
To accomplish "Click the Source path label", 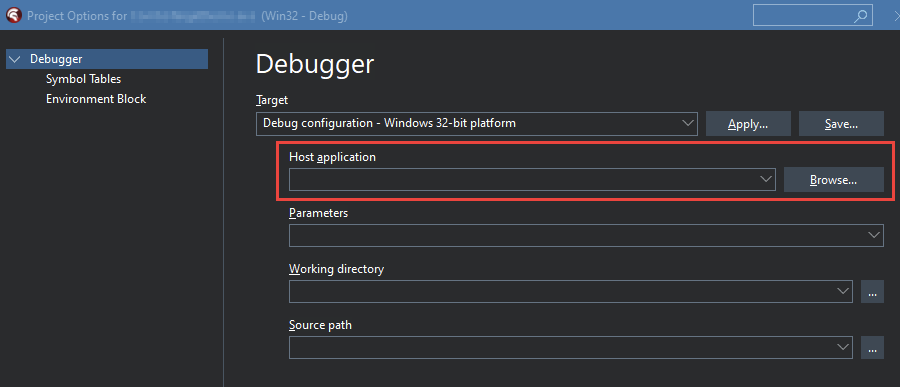I will pos(320,325).
